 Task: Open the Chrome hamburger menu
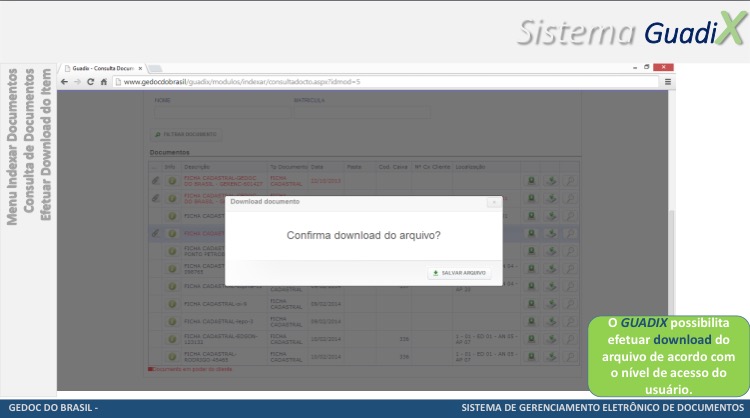tap(668, 82)
